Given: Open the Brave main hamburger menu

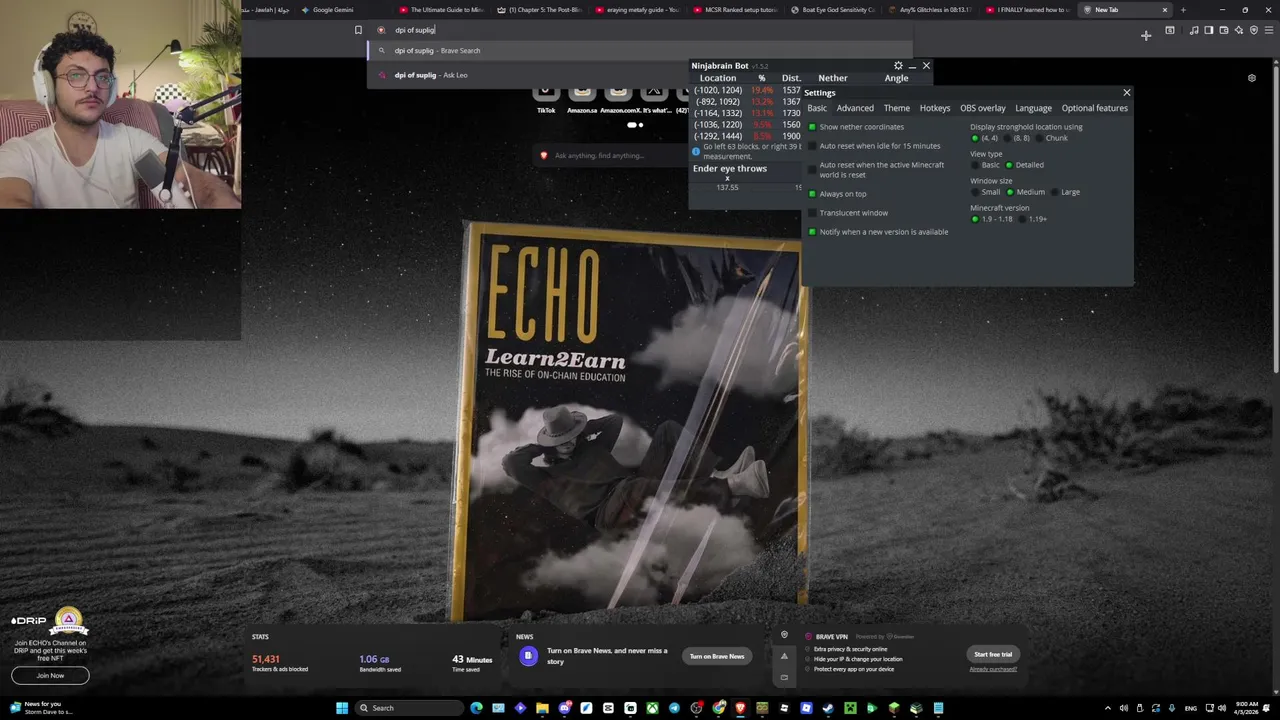Looking at the screenshot, I should [1268, 30].
